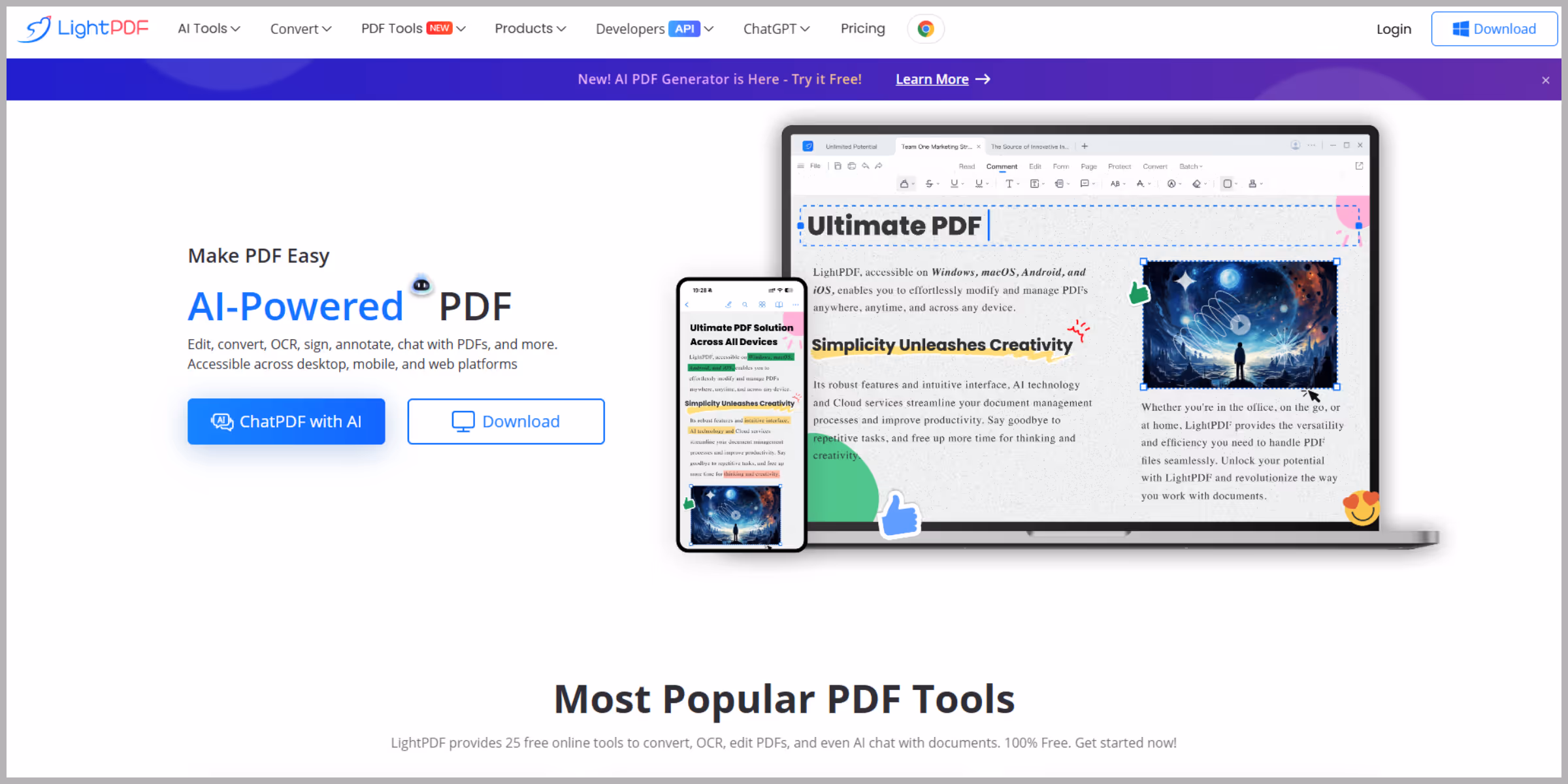The image size is (1568, 784).
Task: Open the ChatGPT menu
Action: 777,29
